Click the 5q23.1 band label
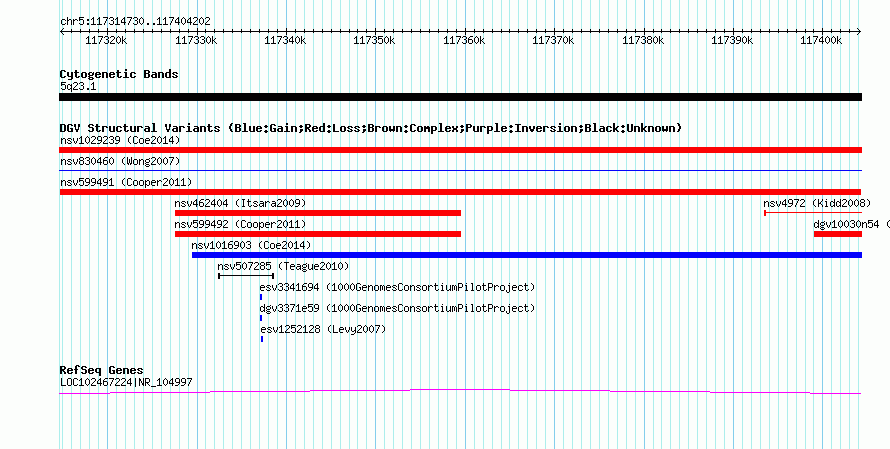The image size is (890, 449). 78,86
